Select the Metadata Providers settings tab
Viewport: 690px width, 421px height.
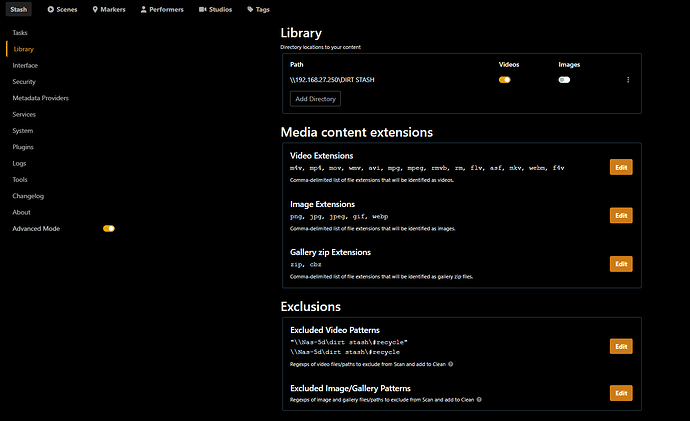[40, 98]
